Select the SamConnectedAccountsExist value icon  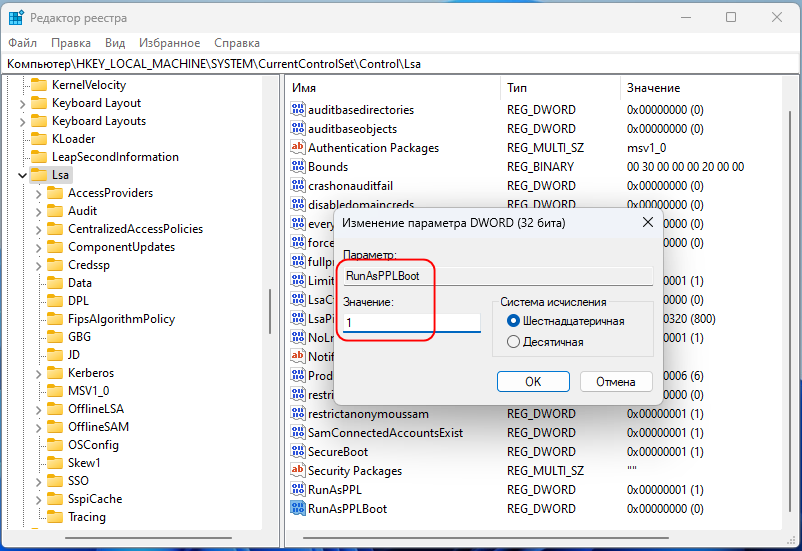click(x=298, y=432)
